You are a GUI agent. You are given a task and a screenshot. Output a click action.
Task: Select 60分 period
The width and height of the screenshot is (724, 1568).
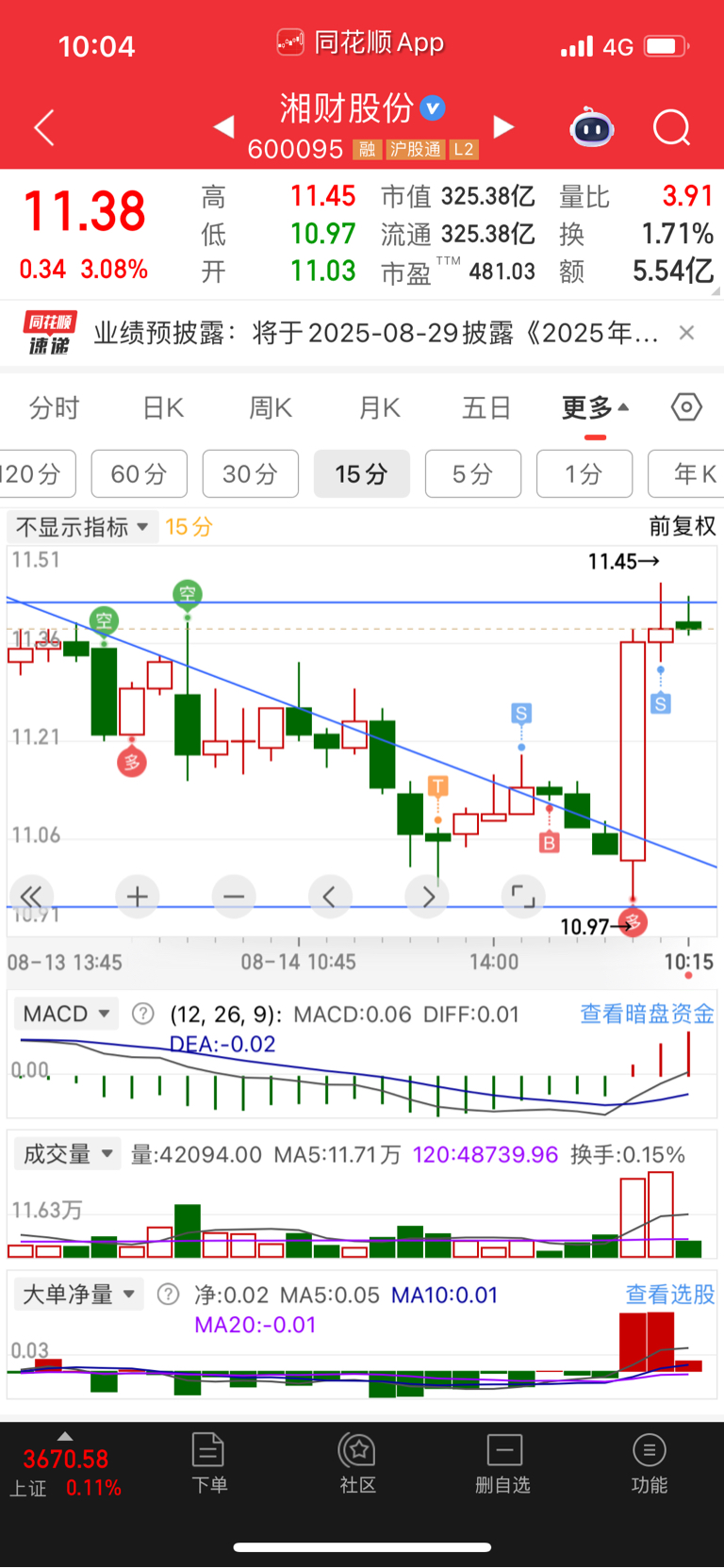139,473
